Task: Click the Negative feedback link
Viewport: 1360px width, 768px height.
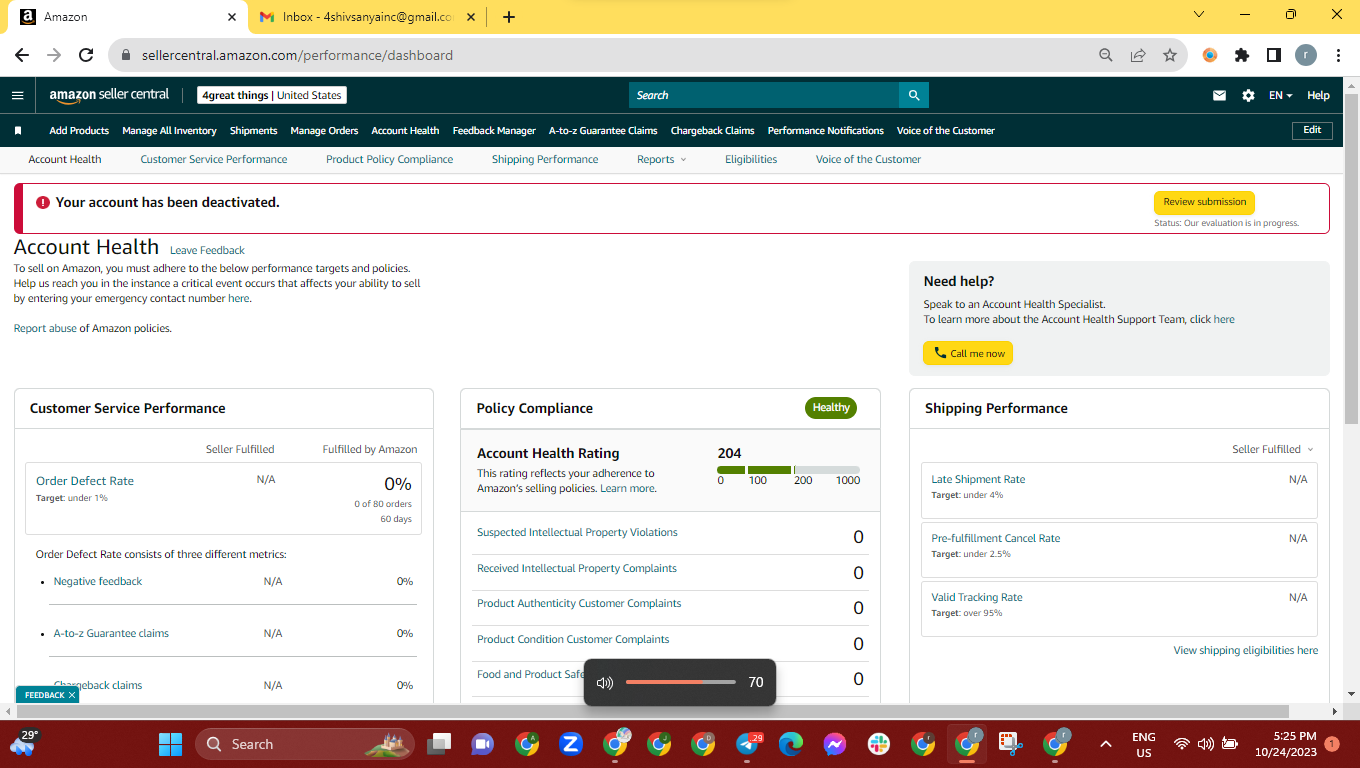Action: (98, 581)
